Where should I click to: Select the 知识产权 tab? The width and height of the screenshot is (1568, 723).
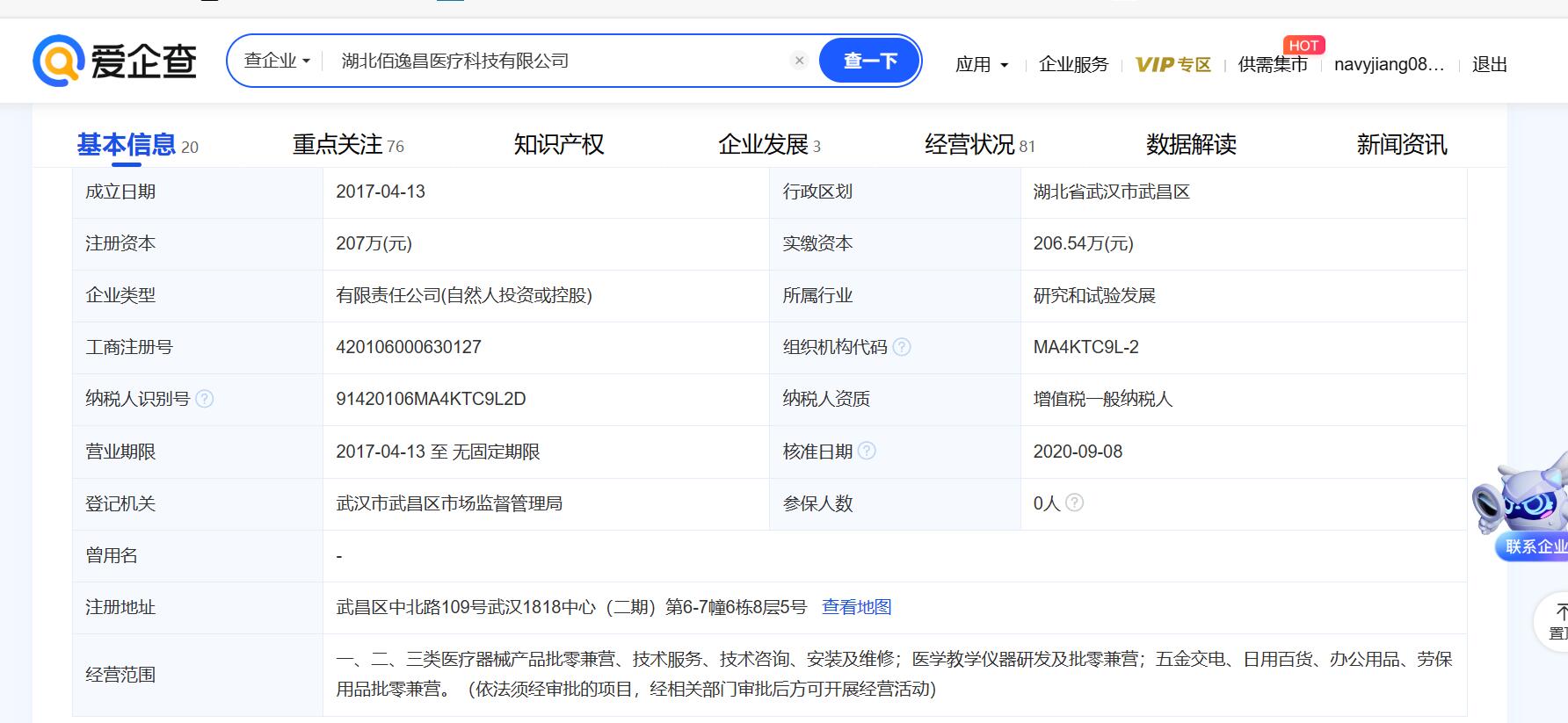[558, 144]
